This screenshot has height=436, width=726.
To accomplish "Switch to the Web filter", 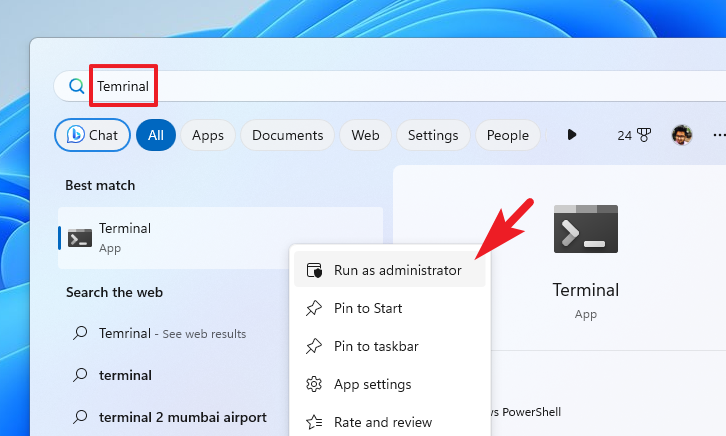I will pos(365,135).
